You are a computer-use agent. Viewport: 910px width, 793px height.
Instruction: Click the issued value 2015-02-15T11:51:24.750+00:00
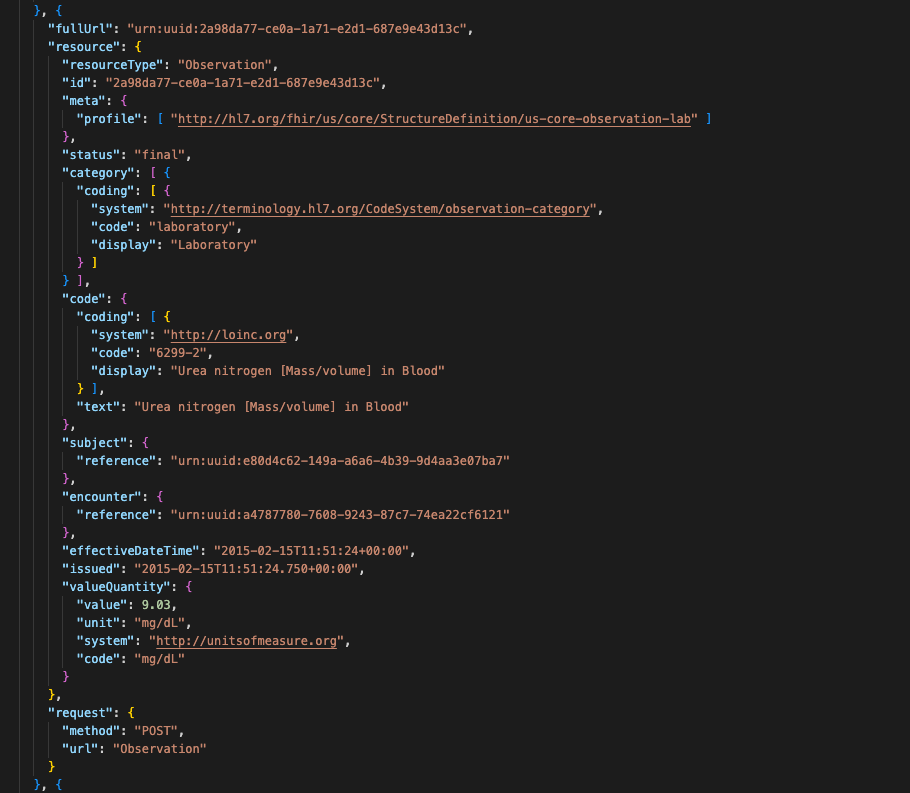(246, 569)
